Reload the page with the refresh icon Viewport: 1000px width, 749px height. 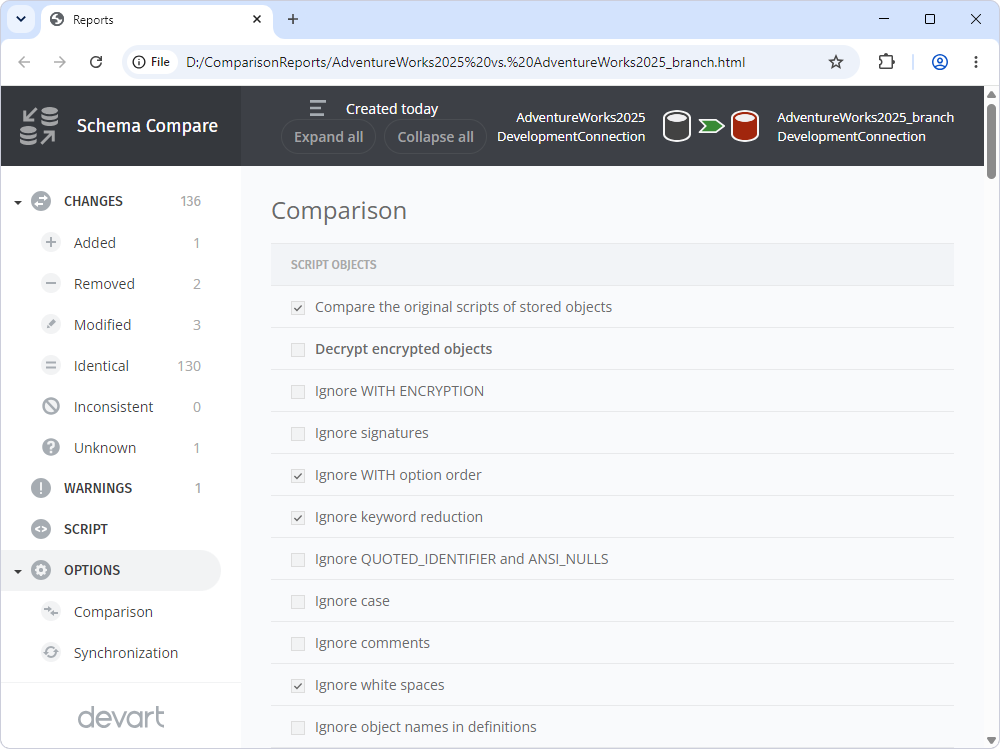click(96, 62)
